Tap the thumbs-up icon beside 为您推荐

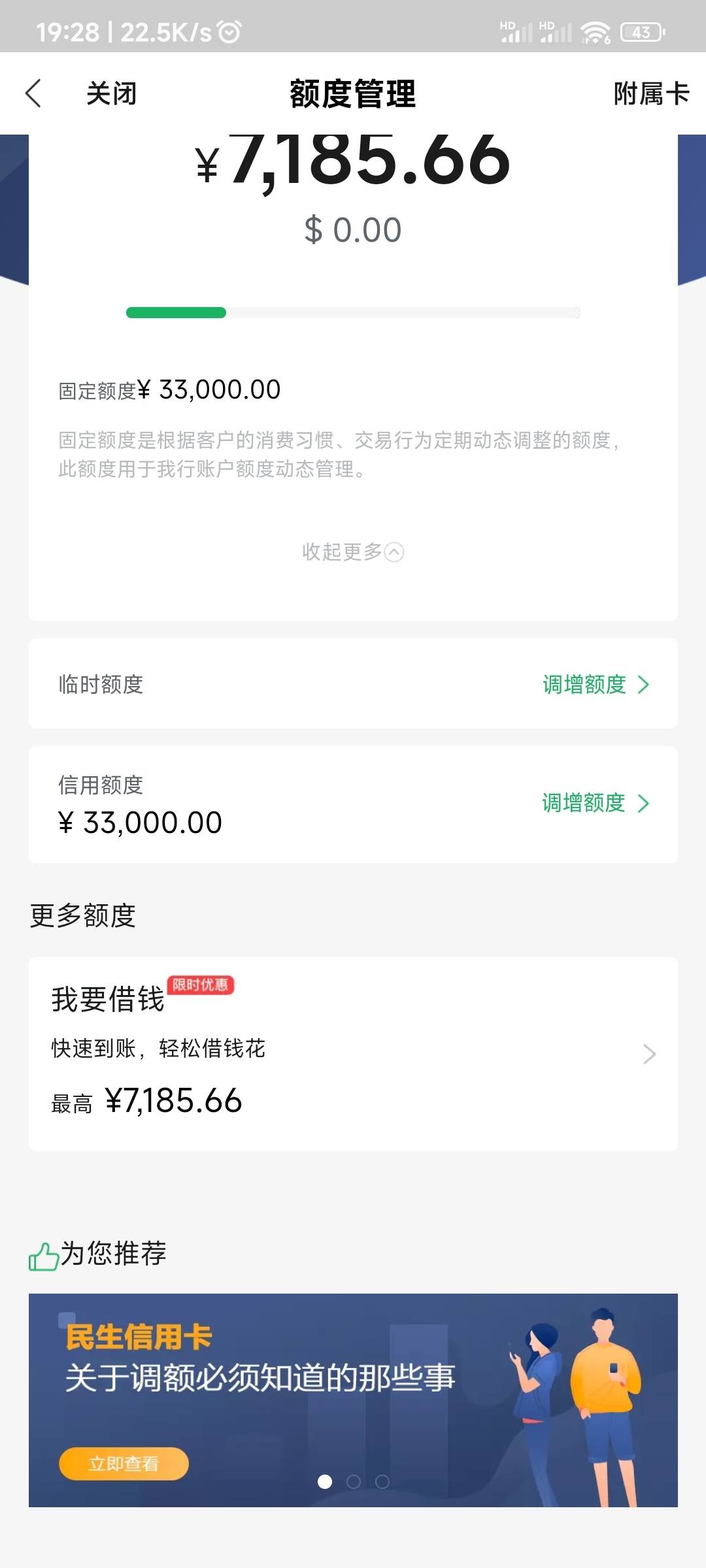[x=44, y=1256]
